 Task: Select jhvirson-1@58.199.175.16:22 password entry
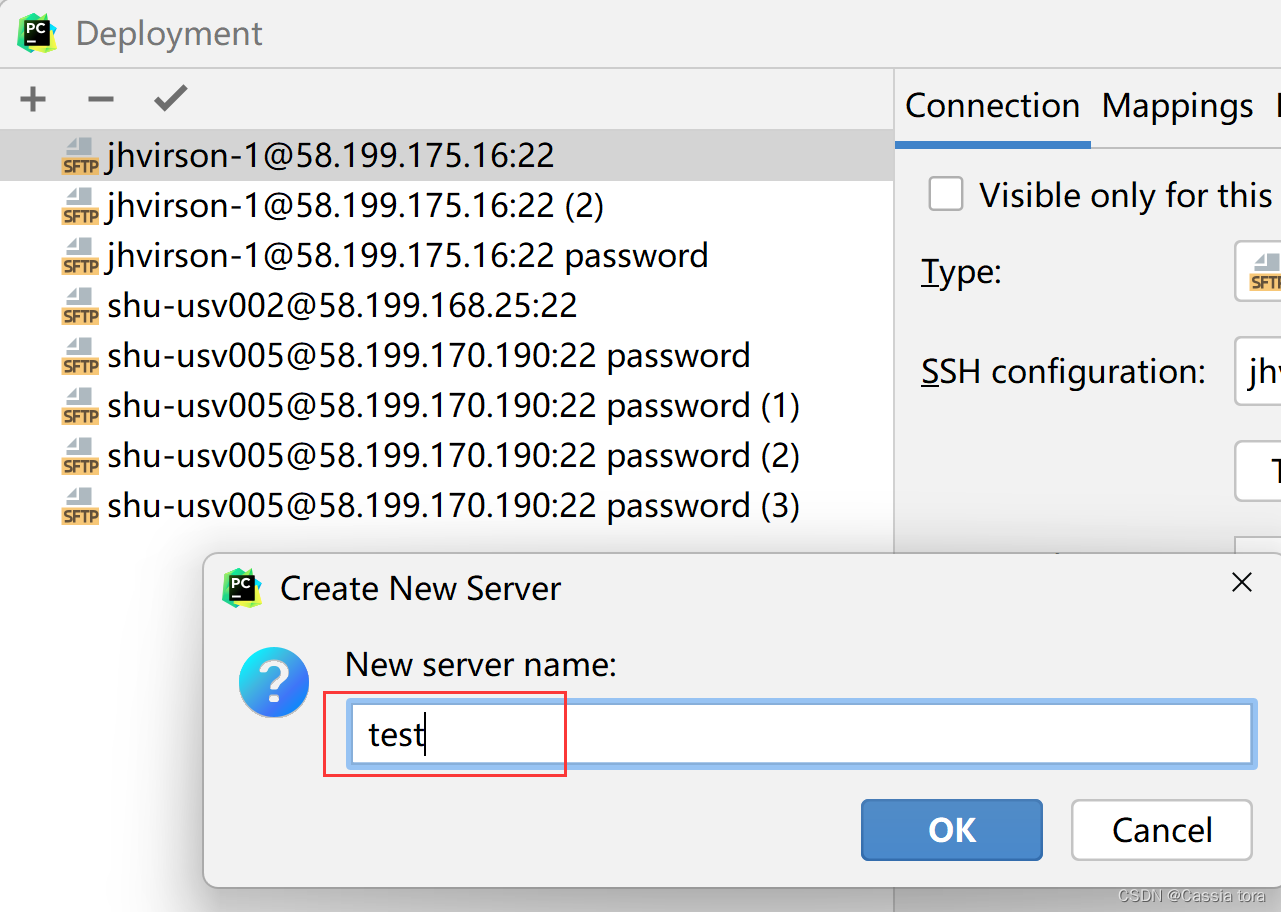[x=447, y=256]
